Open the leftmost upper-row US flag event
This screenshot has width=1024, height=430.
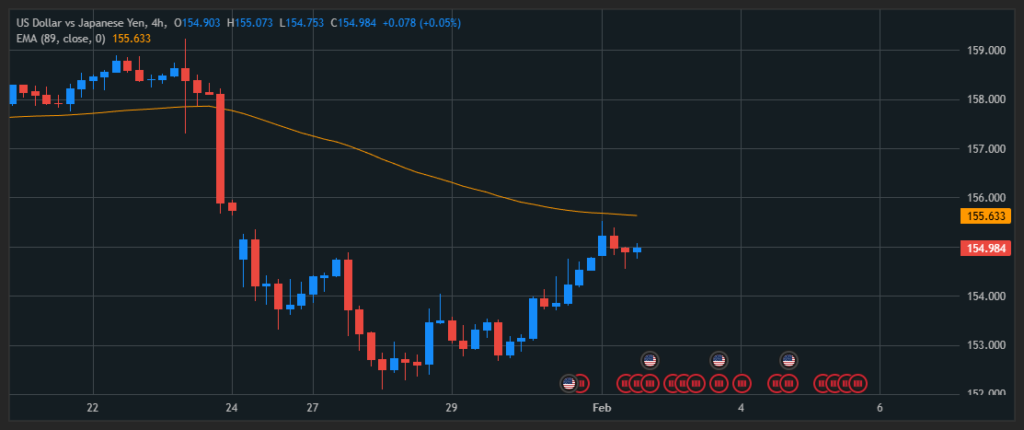click(x=649, y=360)
